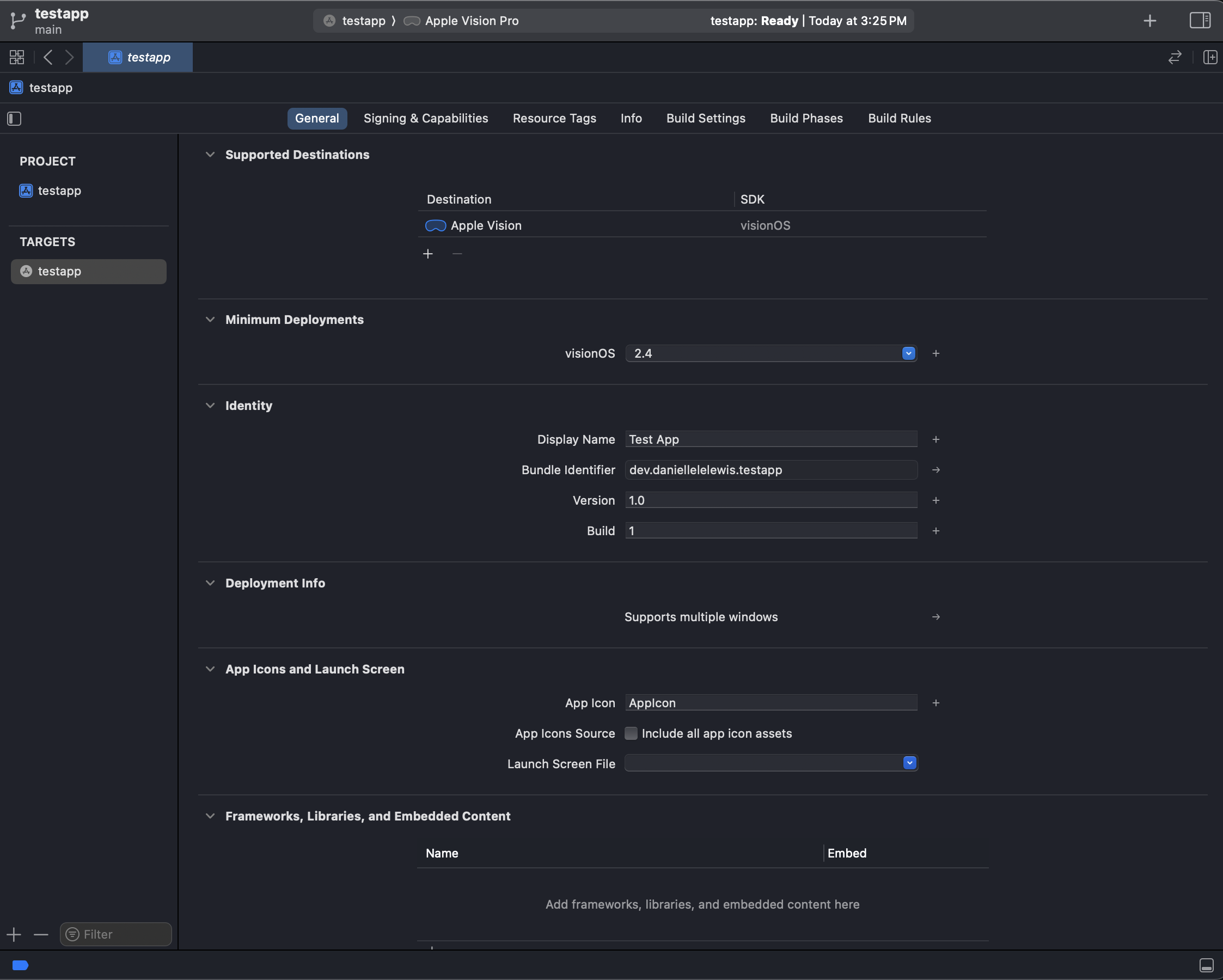The width and height of the screenshot is (1223, 980).
Task: Collapse the Identity section
Action: (210, 406)
